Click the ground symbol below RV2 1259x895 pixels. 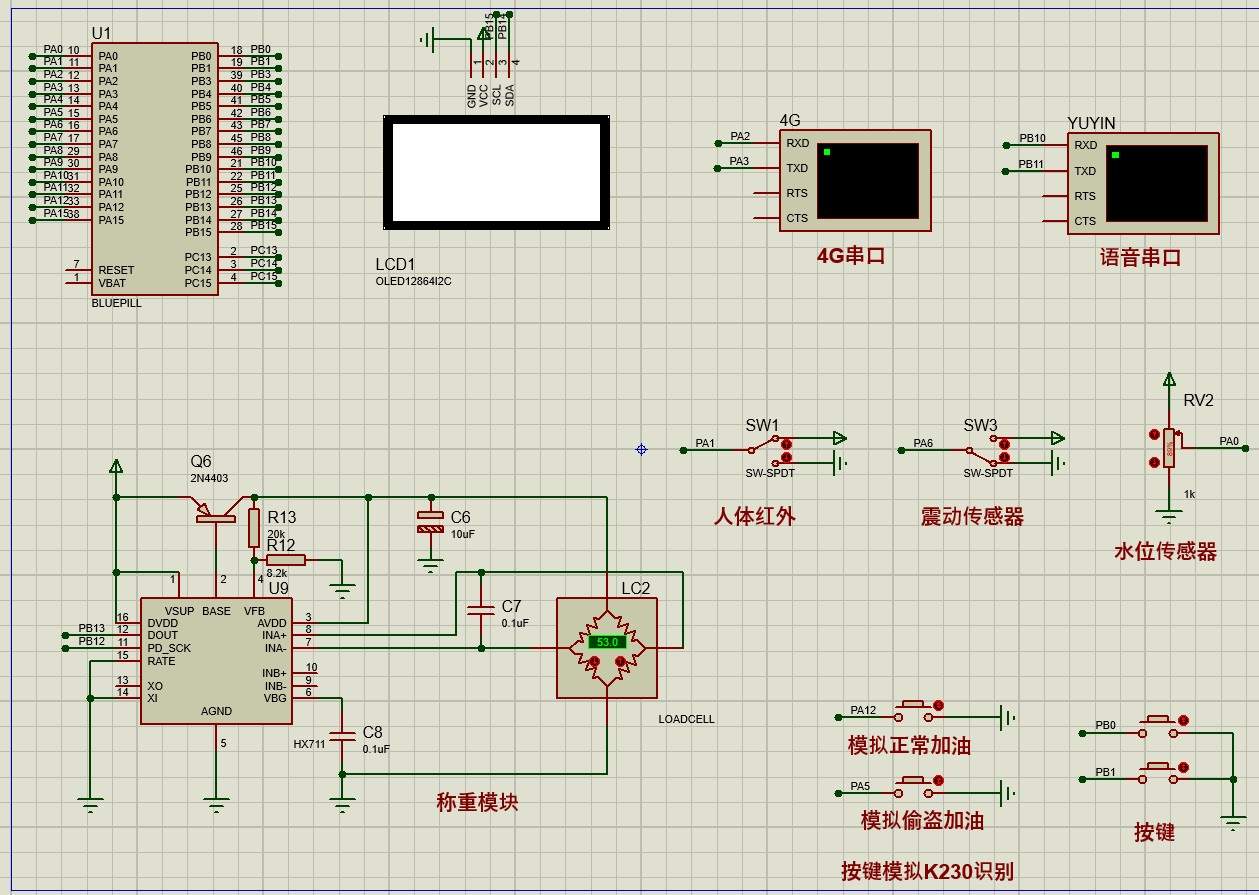[1168, 518]
